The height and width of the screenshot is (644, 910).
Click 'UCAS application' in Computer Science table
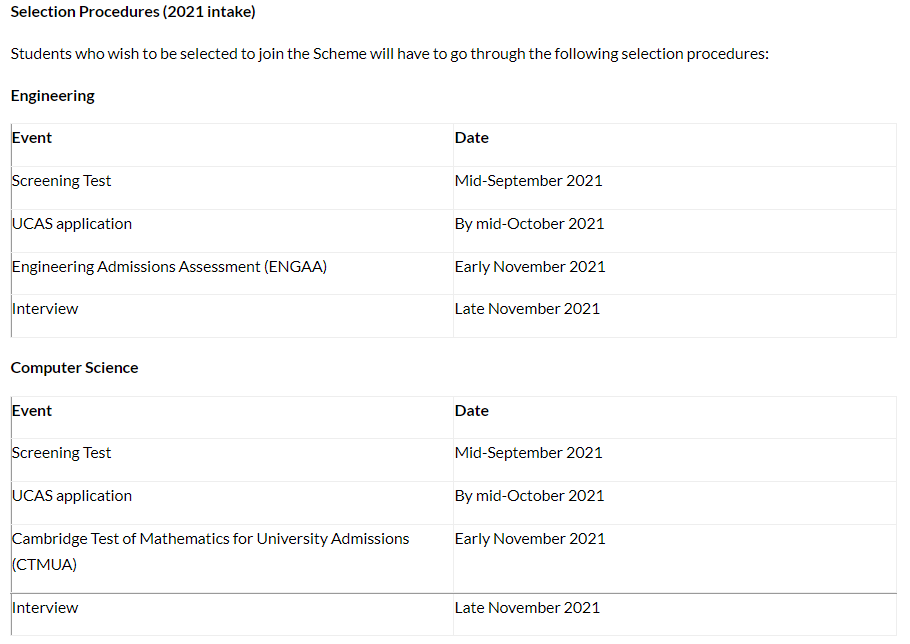pos(72,496)
